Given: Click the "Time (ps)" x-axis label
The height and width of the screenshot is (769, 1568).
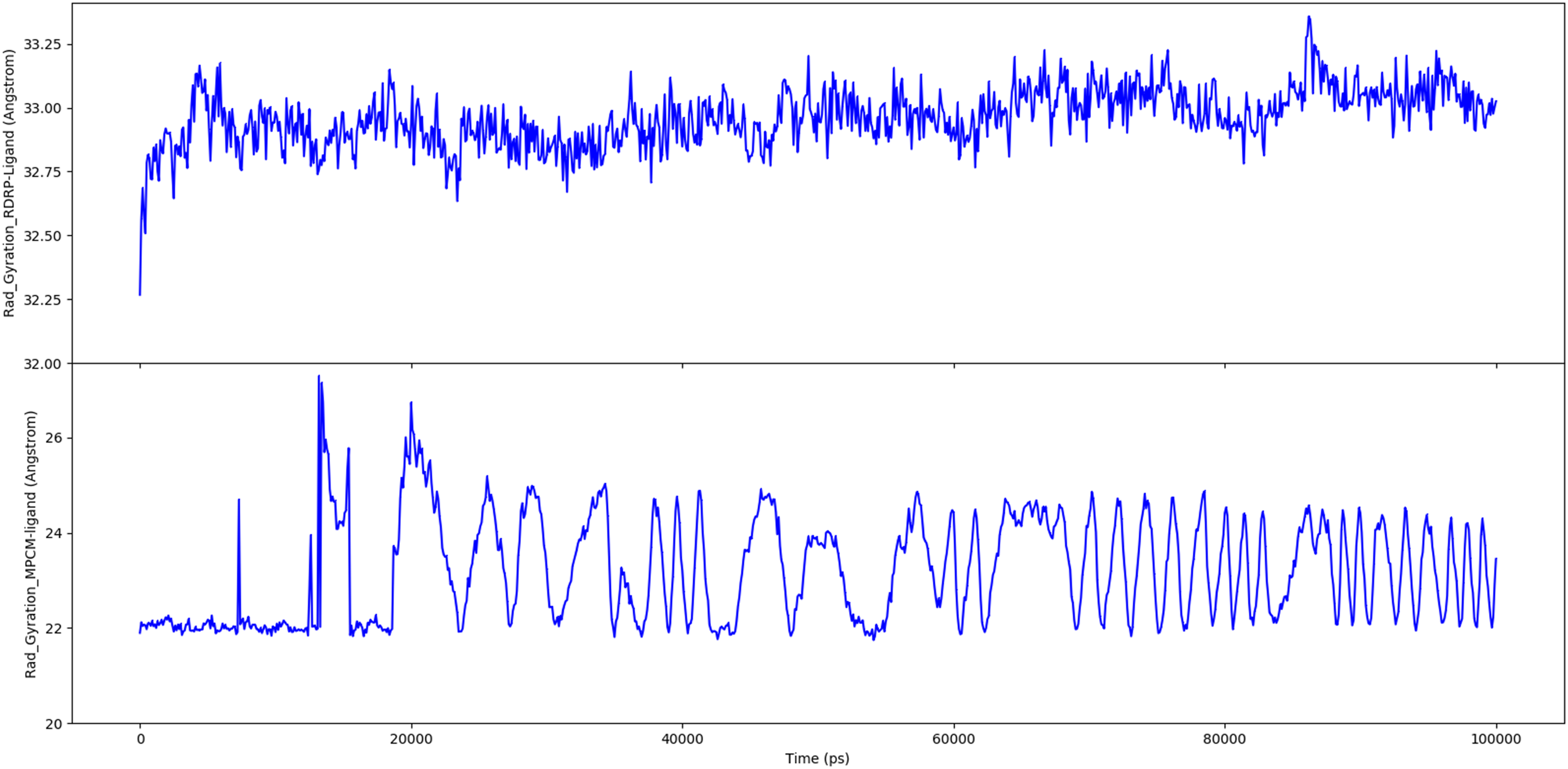Looking at the screenshot, I should [817, 758].
